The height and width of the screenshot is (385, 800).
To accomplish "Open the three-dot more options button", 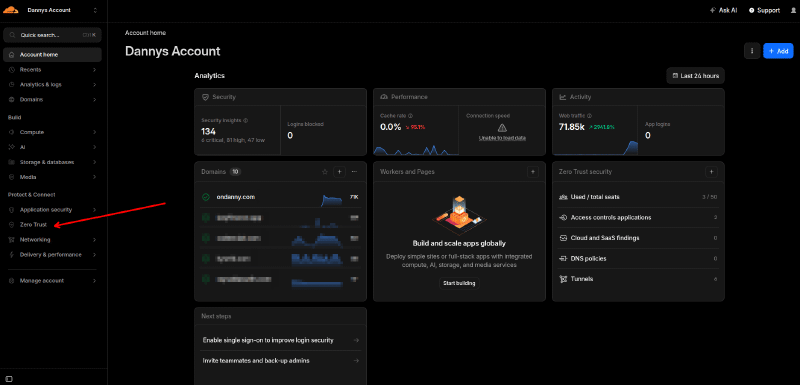I will (752, 51).
